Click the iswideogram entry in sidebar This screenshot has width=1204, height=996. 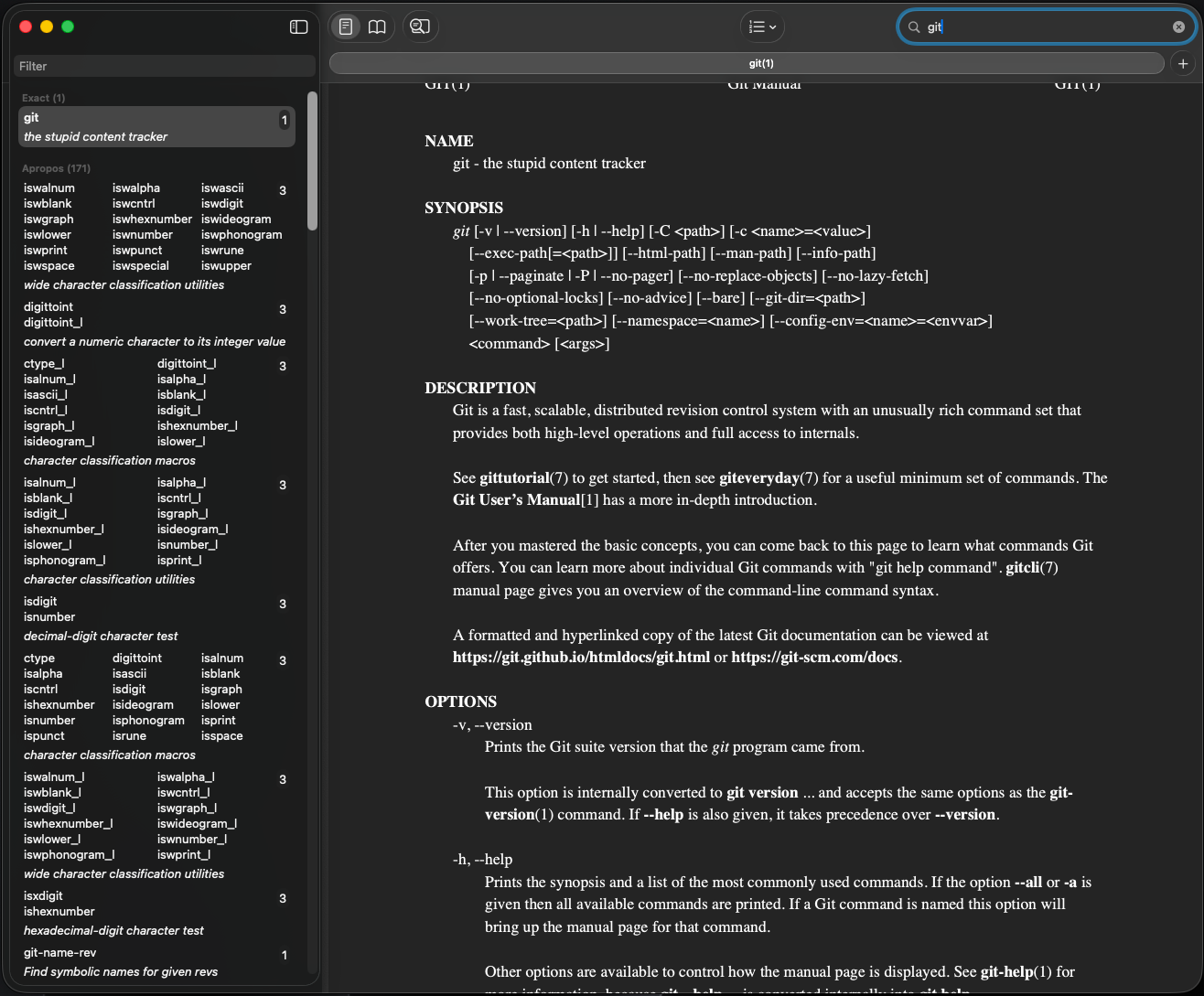tap(236, 220)
